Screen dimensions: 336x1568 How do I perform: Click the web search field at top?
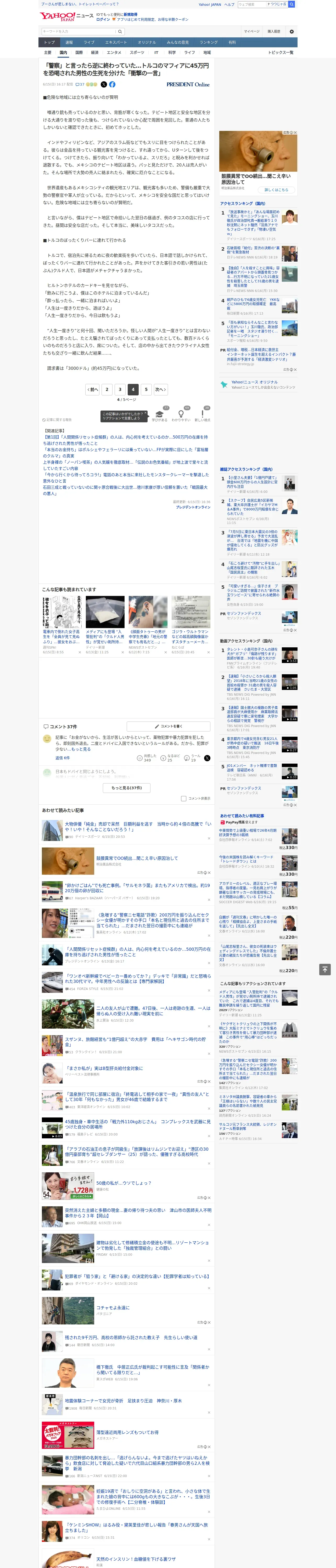(x=252, y=4)
